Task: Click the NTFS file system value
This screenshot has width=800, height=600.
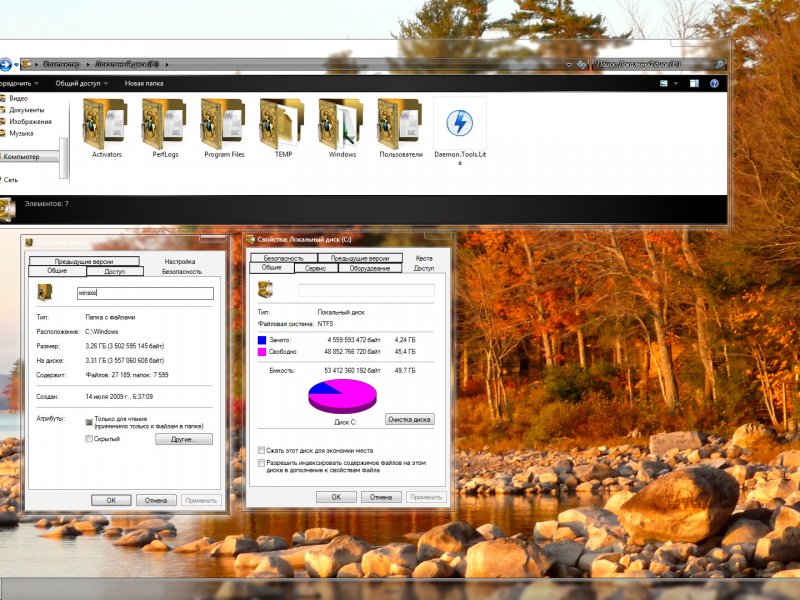Action: [x=325, y=324]
